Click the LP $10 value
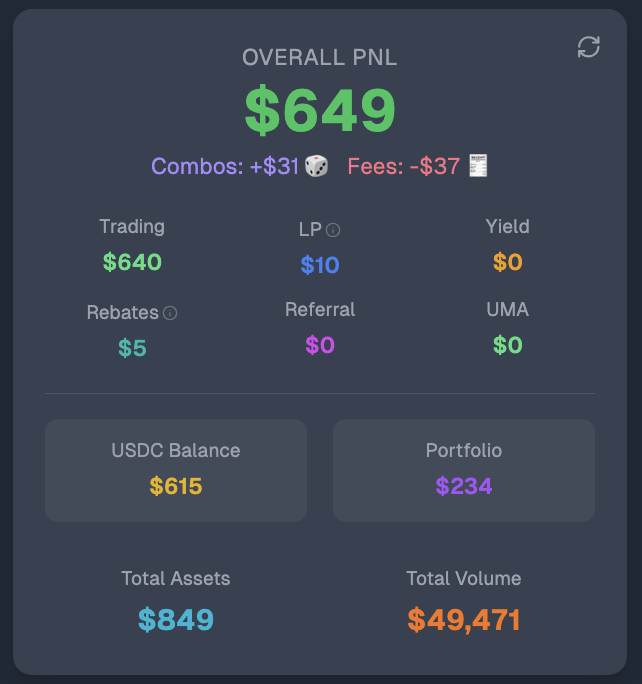 point(320,265)
